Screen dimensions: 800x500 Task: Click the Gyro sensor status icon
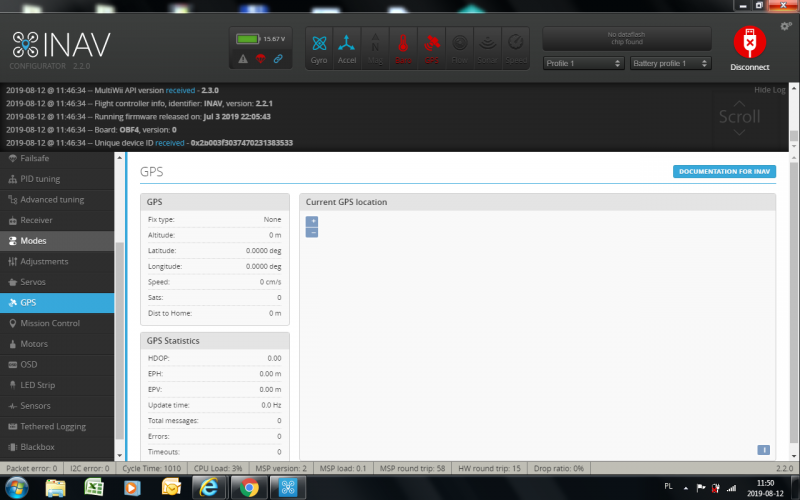tap(319, 47)
